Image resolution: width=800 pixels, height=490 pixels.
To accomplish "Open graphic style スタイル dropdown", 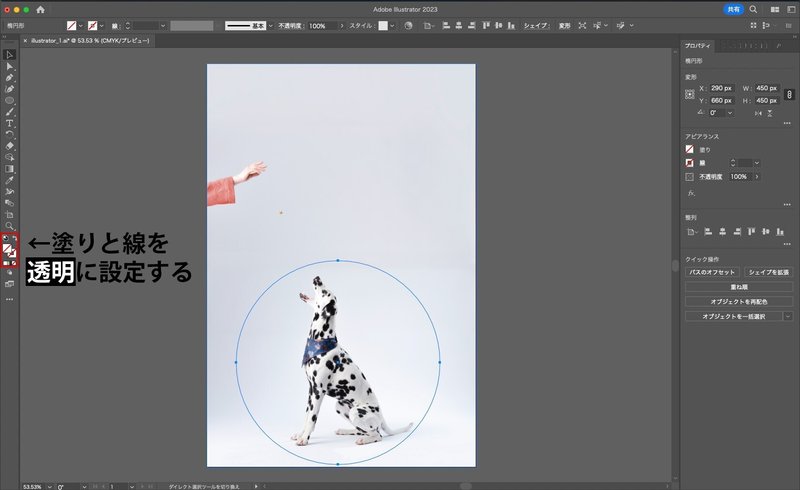I will [x=392, y=26].
